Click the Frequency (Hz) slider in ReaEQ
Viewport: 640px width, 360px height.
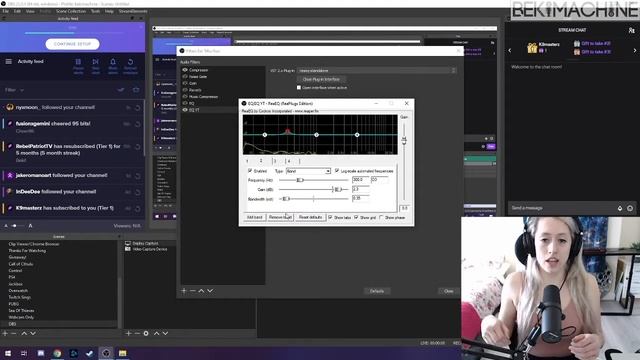313,180
